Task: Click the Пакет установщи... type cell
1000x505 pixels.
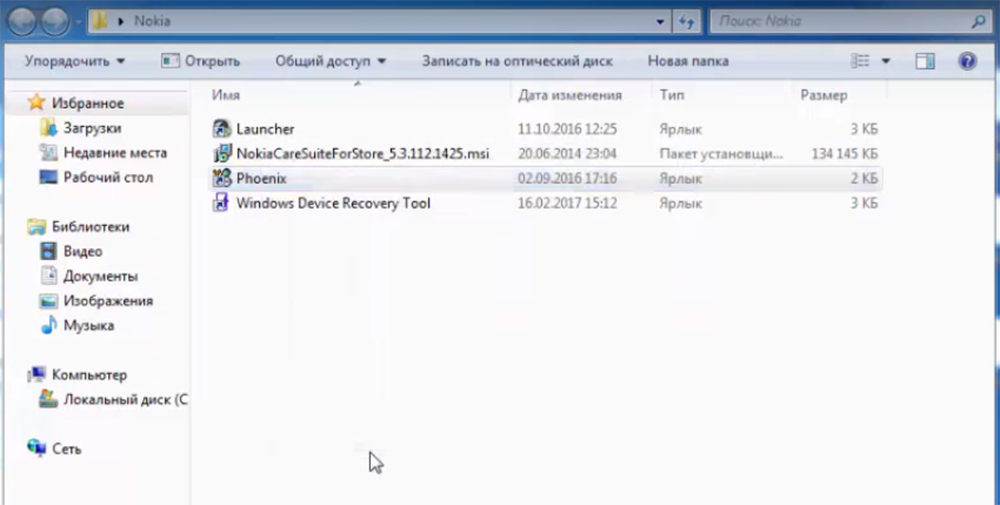Action: click(721, 154)
